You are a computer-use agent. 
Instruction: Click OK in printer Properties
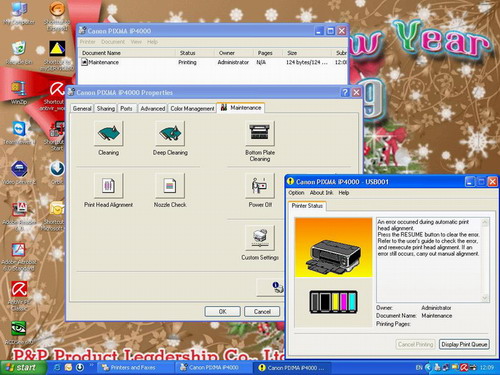pyautogui.click(x=222, y=312)
